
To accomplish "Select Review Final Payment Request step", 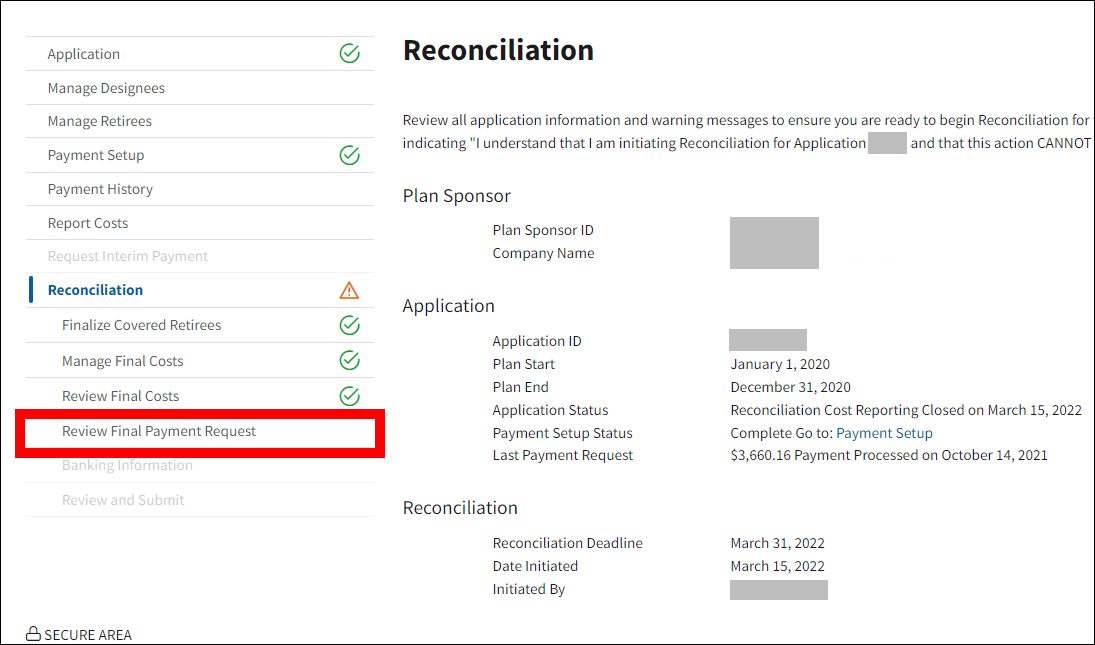I will (159, 431).
